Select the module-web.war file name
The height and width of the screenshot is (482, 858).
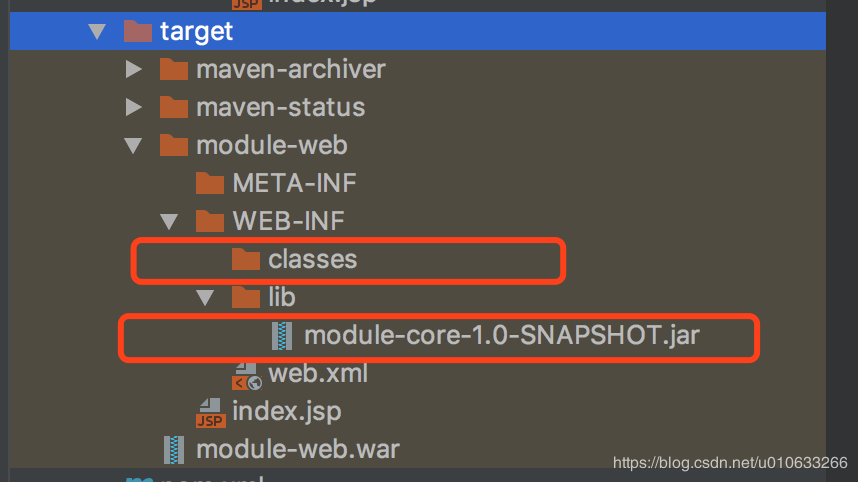298,449
